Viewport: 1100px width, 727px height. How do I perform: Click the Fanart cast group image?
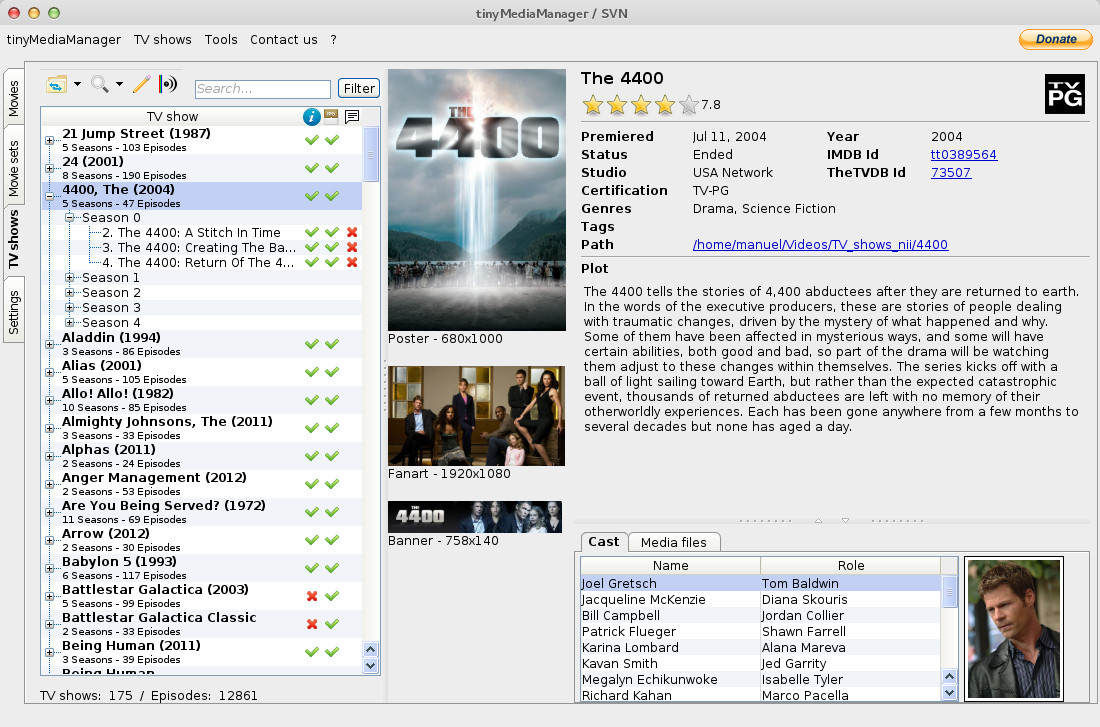pyautogui.click(x=476, y=415)
